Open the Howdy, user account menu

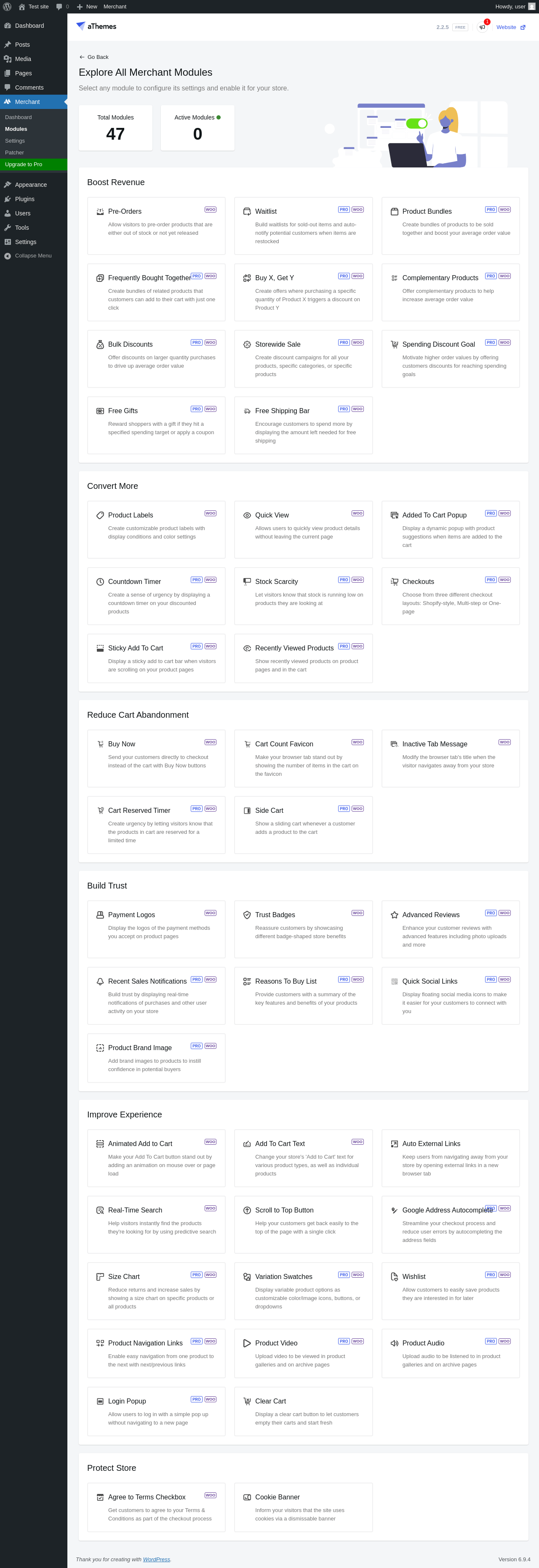coord(515,7)
